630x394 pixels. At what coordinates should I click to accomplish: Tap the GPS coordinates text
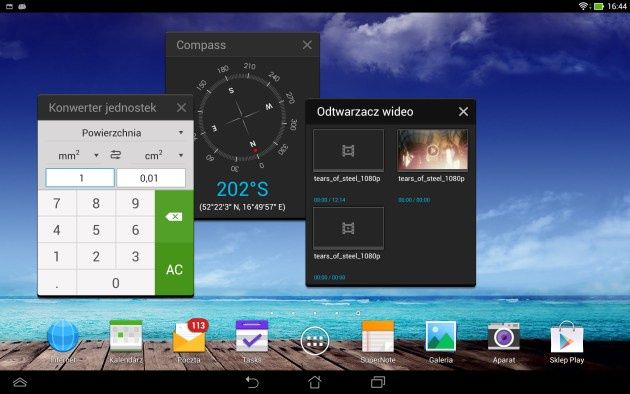click(x=242, y=207)
